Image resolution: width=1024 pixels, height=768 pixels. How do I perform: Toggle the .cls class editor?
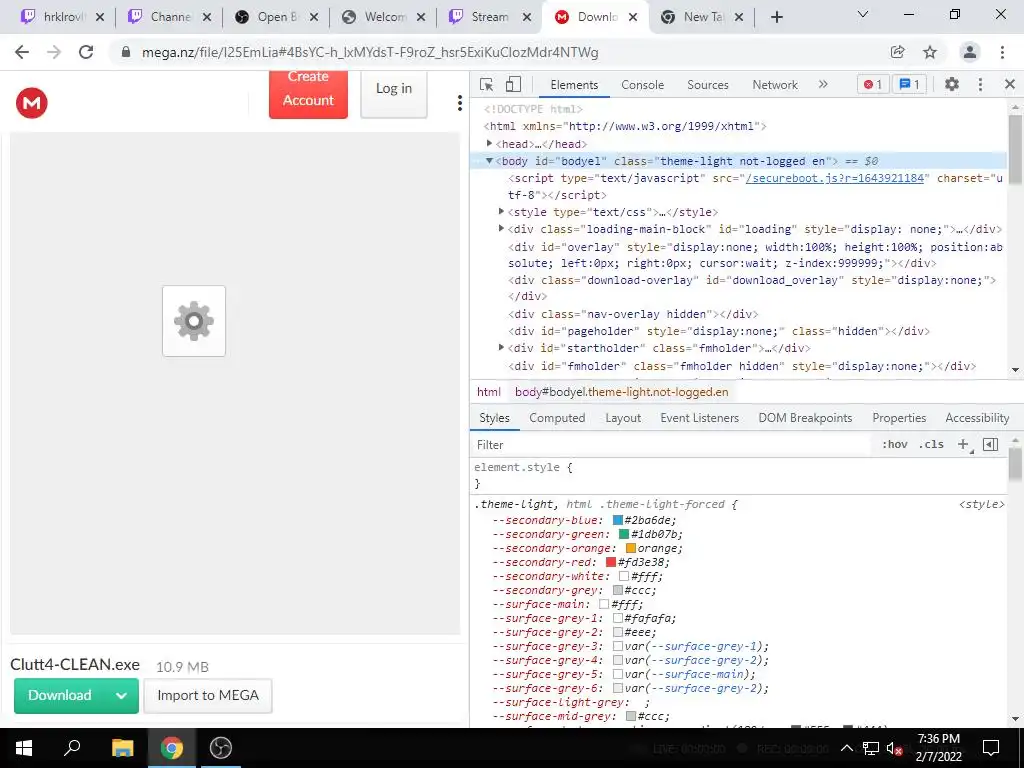pyautogui.click(x=931, y=444)
